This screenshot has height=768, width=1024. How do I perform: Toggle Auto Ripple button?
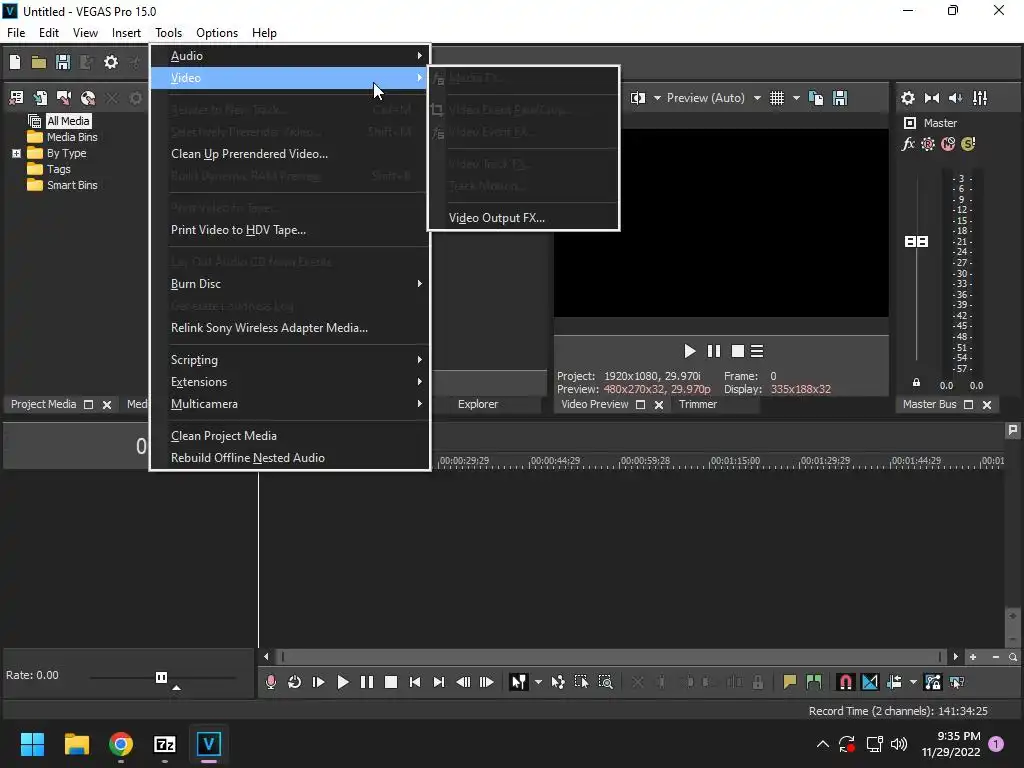coord(894,682)
